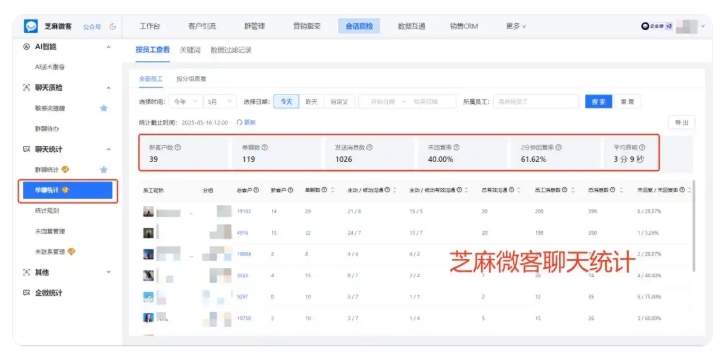Open help icon beside 2分钟回复率 stat
The image size is (722, 360).
(558, 148)
